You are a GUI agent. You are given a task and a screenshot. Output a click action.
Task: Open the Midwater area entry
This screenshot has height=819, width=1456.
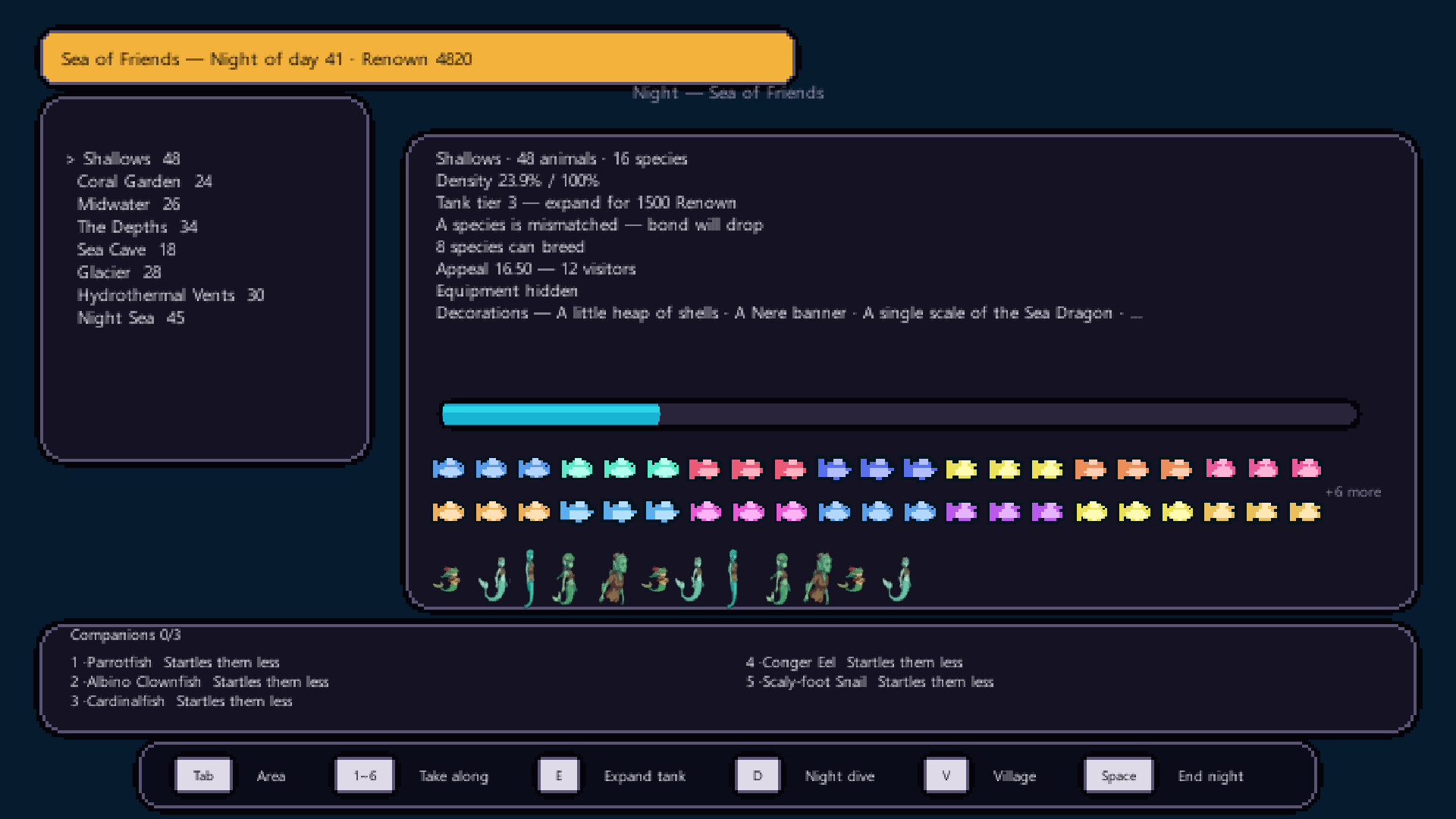[x=128, y=204]
